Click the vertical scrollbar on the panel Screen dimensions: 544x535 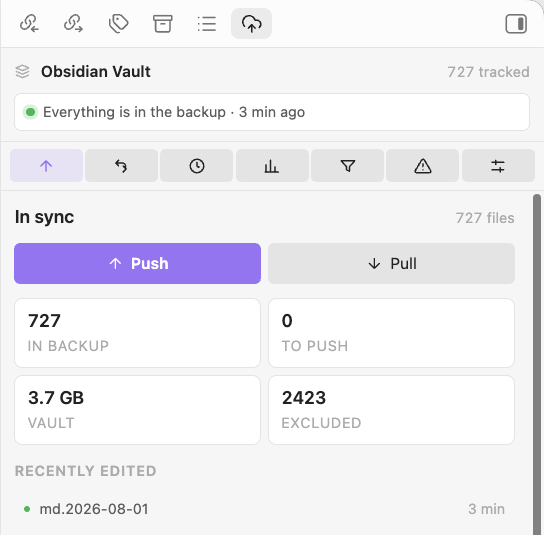pyautogui.click(x=537, y=364)
